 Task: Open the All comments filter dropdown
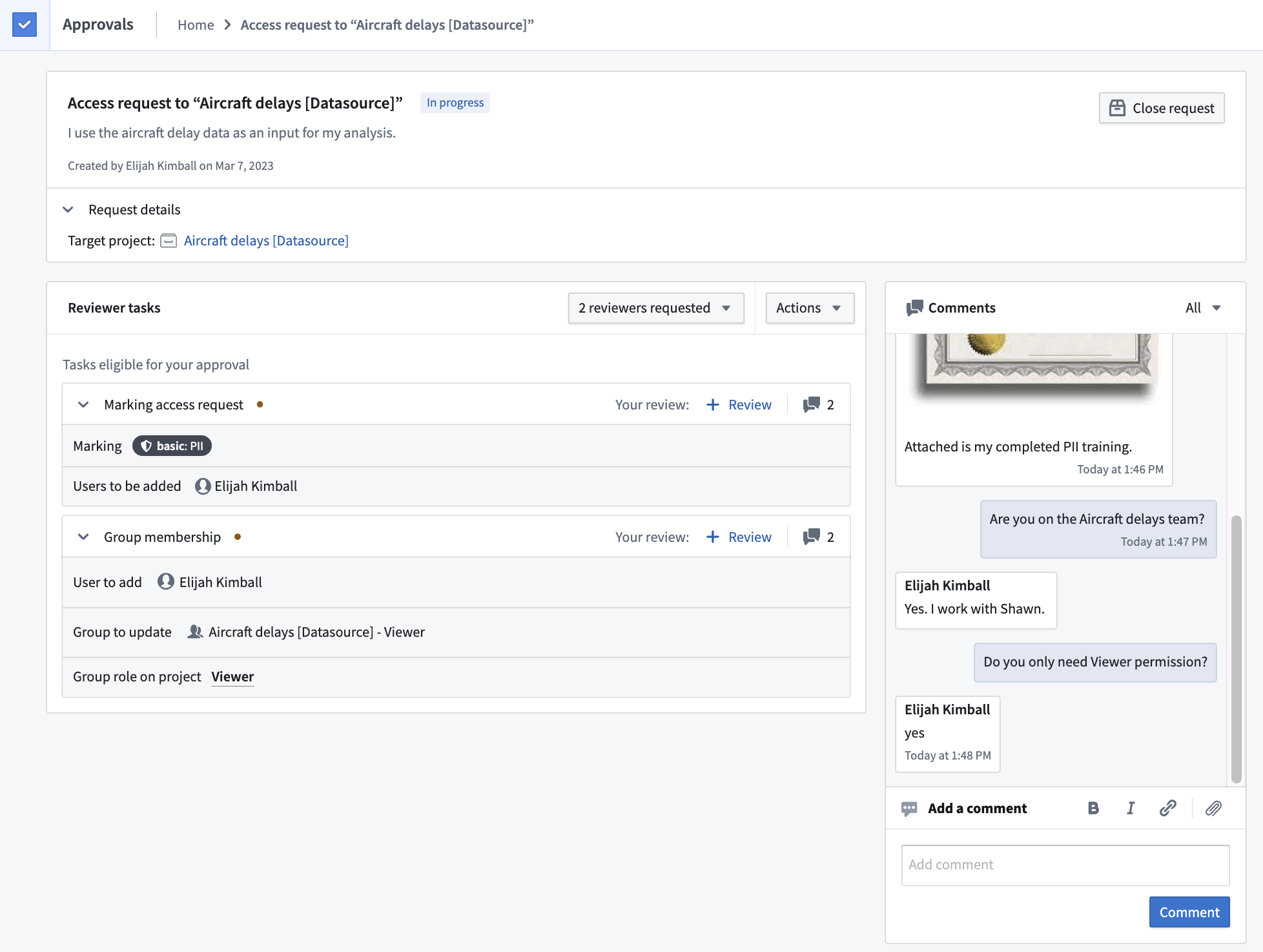[x=1203, y=308]
